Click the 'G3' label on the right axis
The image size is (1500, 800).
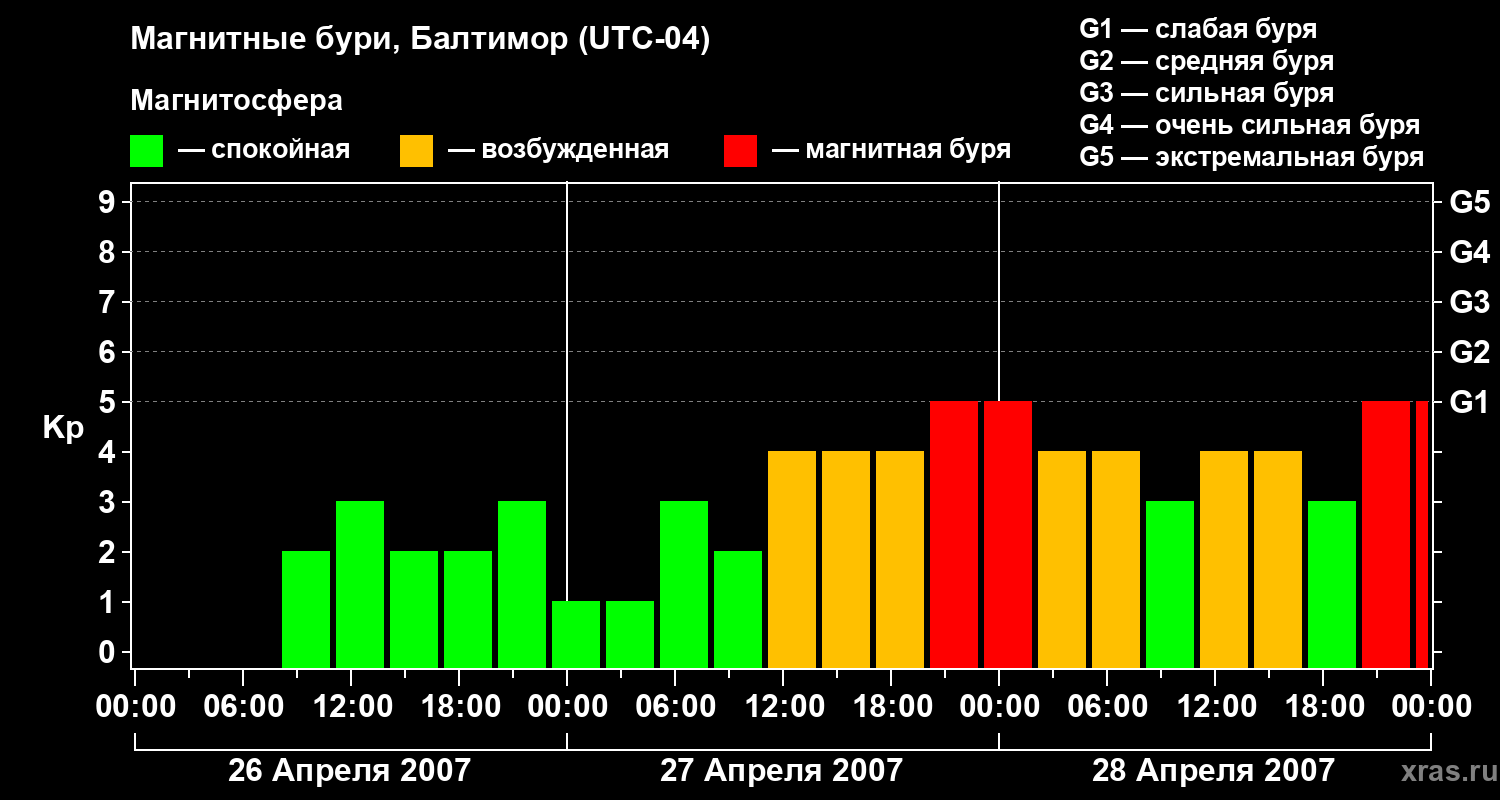[1469, 303]
